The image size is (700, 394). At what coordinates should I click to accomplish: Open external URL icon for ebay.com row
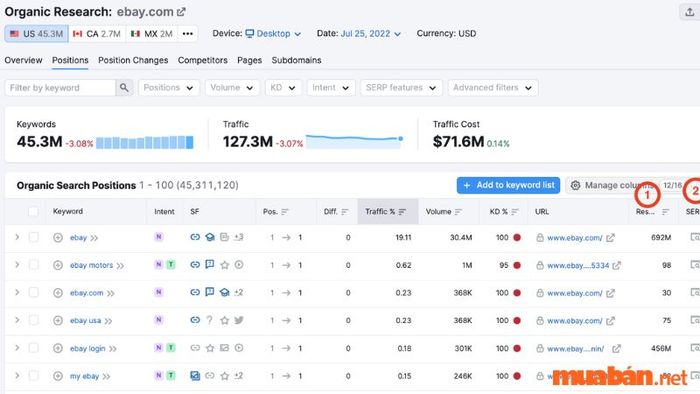tap(610, 293)
